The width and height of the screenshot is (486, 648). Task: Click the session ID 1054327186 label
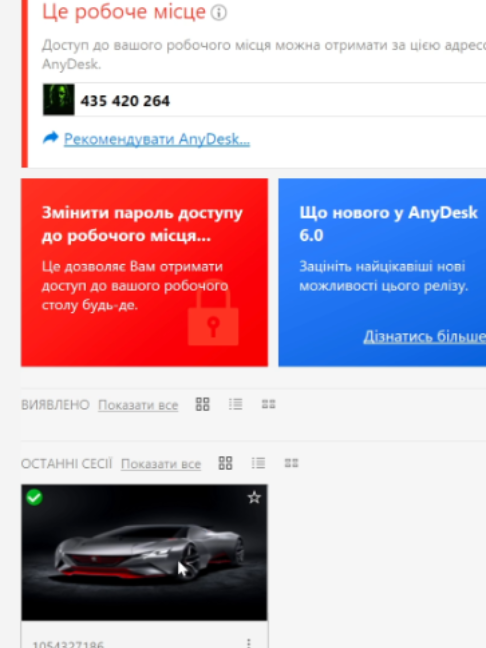(68, 645)
